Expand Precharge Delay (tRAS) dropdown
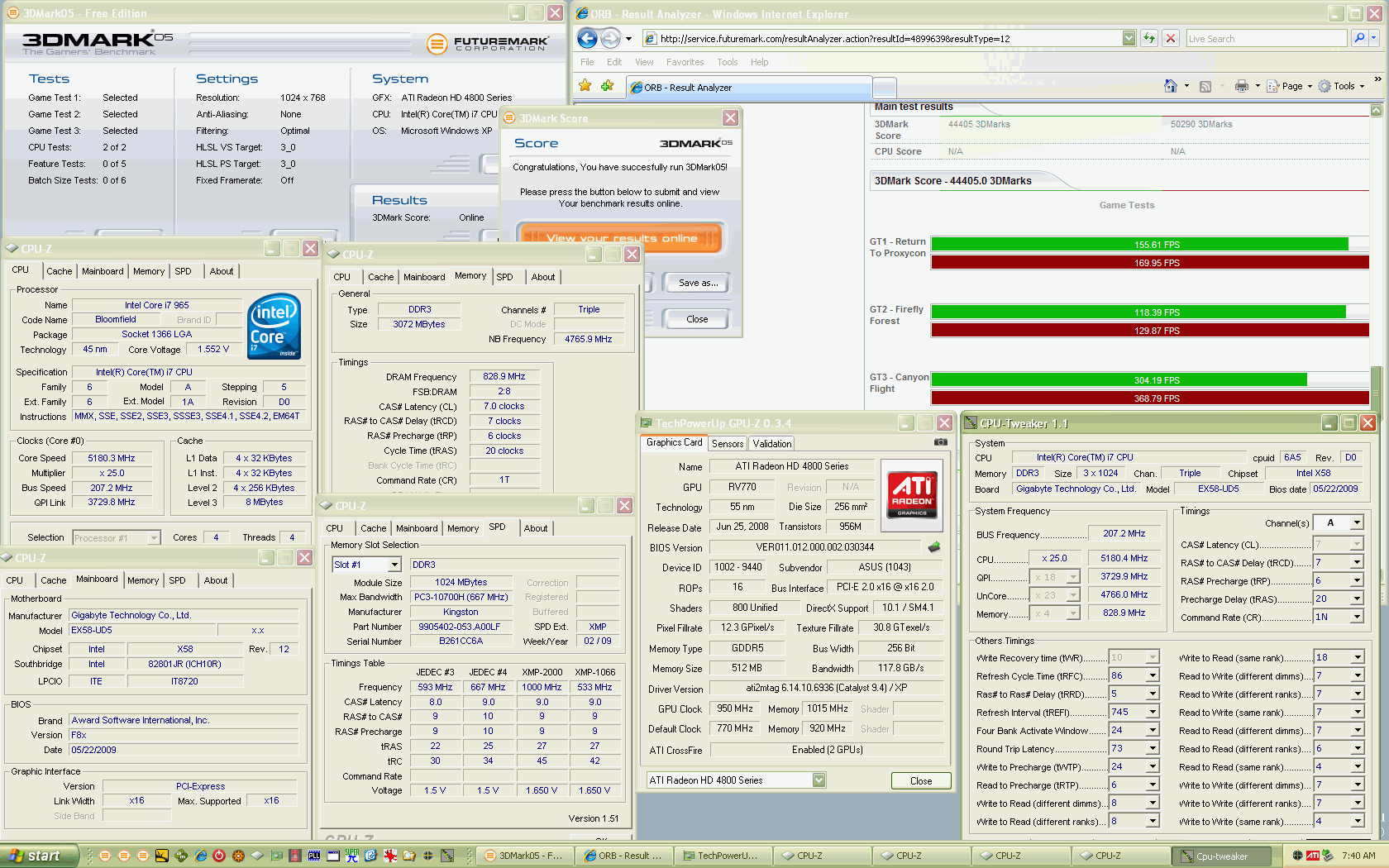This screenshot has height=868, width=1389. [x=1357, y=599]
